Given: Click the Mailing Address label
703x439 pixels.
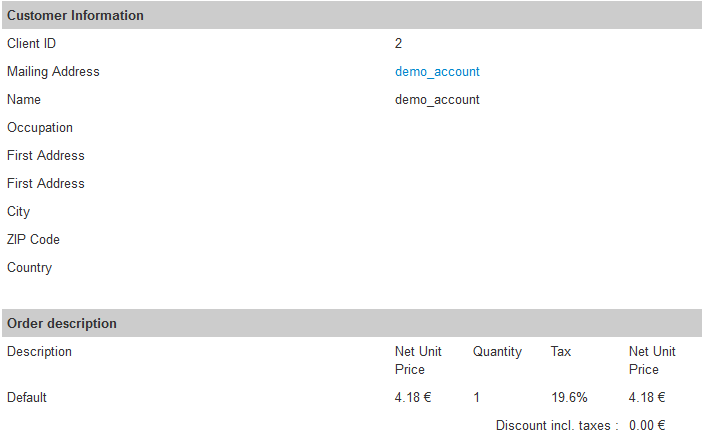Looking at the screenshot, I should [53, 72].
